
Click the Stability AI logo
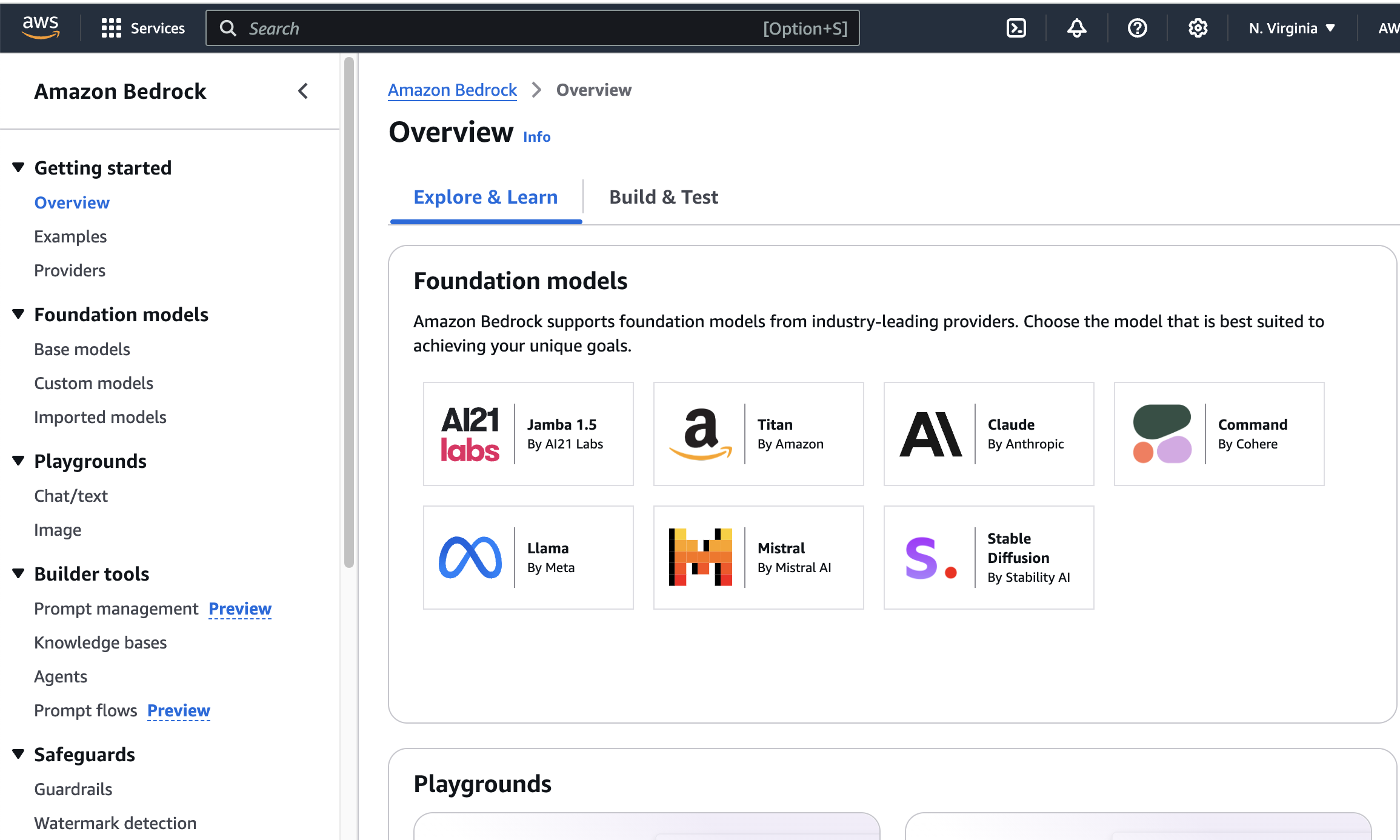931,558
